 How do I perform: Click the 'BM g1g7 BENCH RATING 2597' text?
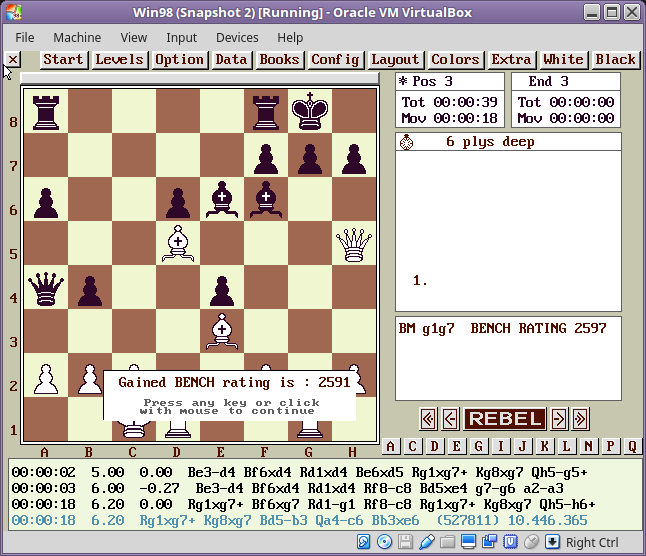pos(503,328)
